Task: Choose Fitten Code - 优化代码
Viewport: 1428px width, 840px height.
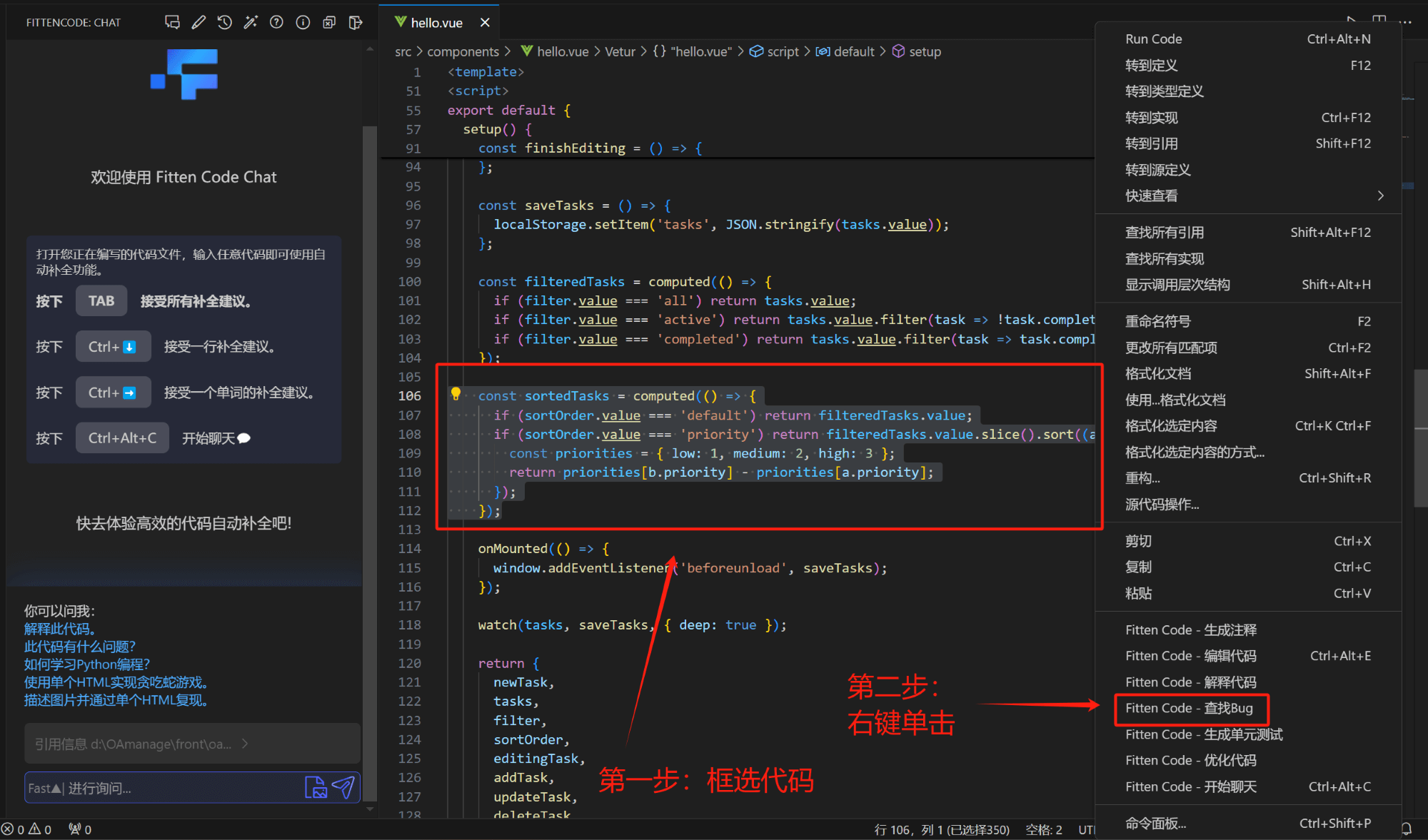Action: [1248, 760]
